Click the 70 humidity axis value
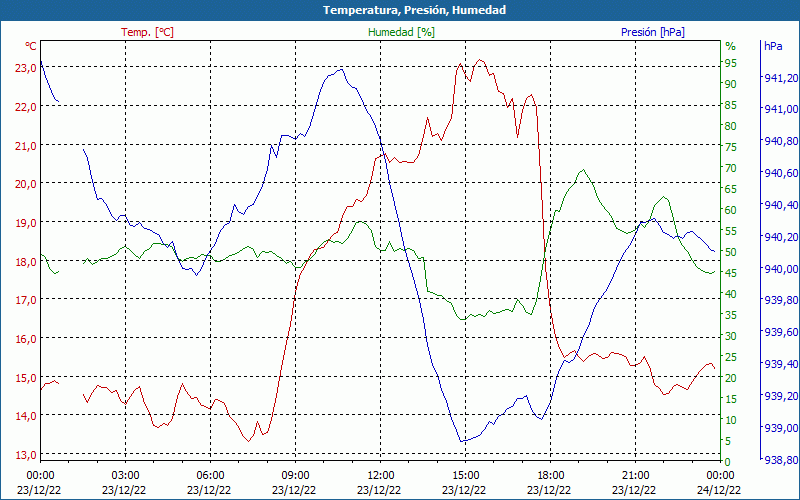800x500 pixels. (731, 168)
